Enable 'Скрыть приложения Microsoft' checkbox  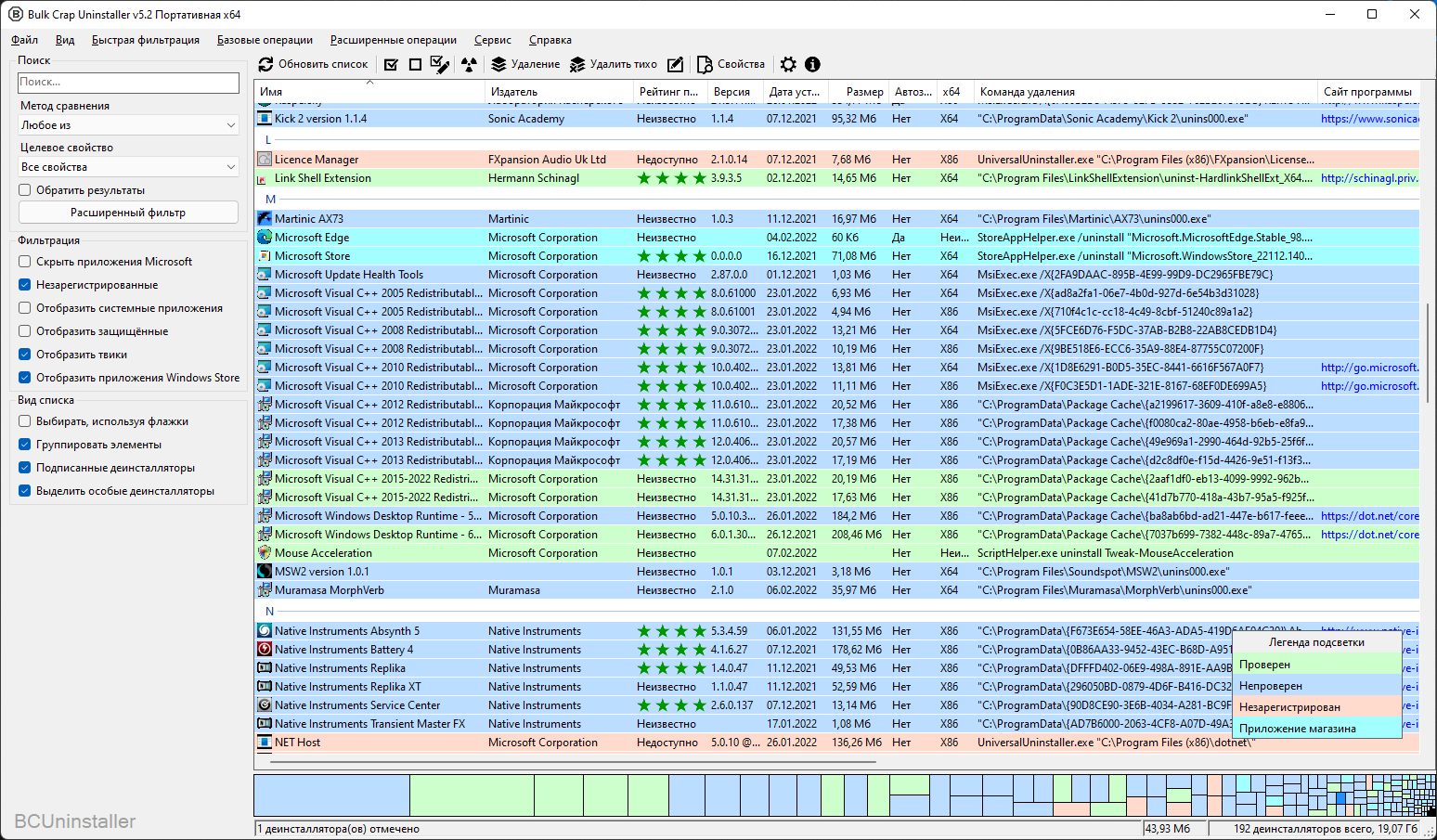(x=25, y=262)
